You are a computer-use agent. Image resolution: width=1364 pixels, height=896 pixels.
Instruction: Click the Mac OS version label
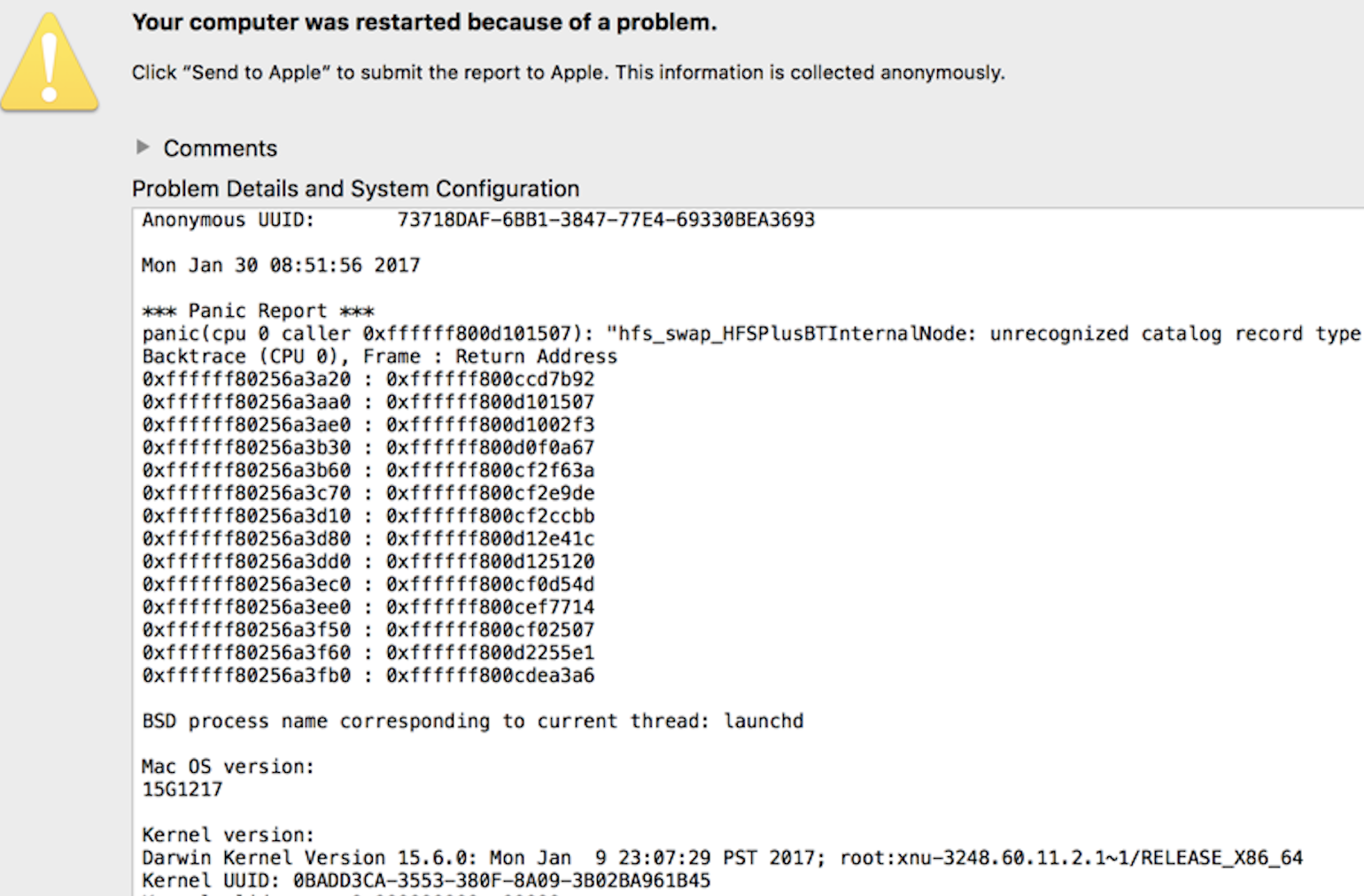coord(228,767)
